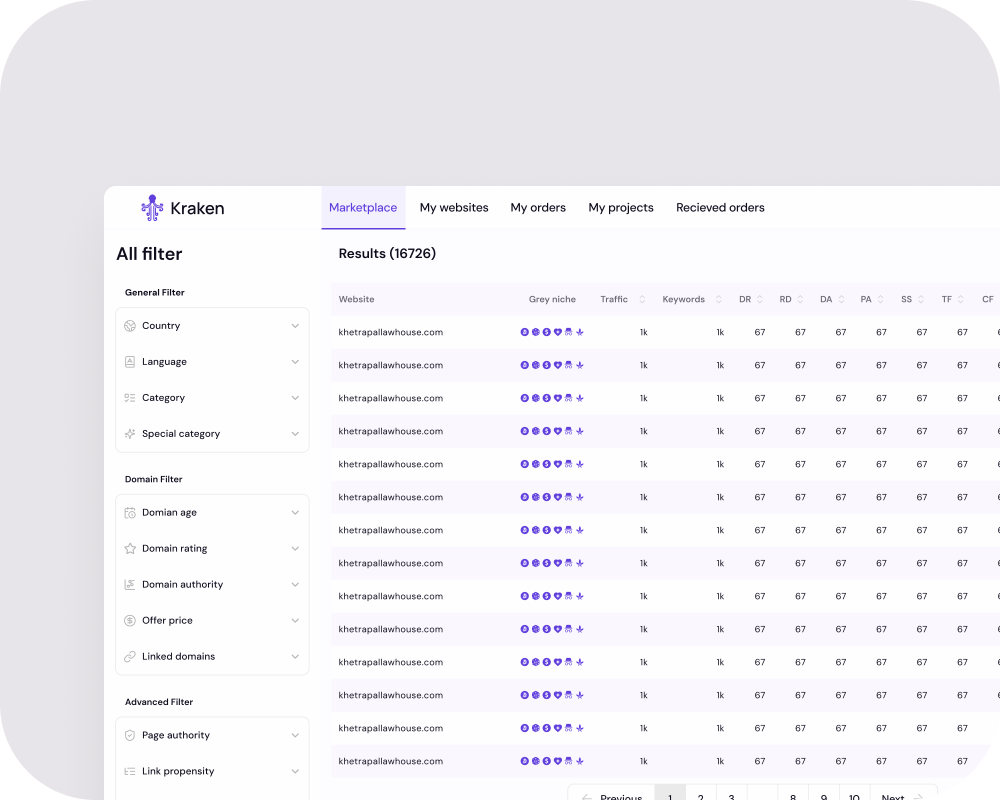Click the Domain authority chart icon

130,584
